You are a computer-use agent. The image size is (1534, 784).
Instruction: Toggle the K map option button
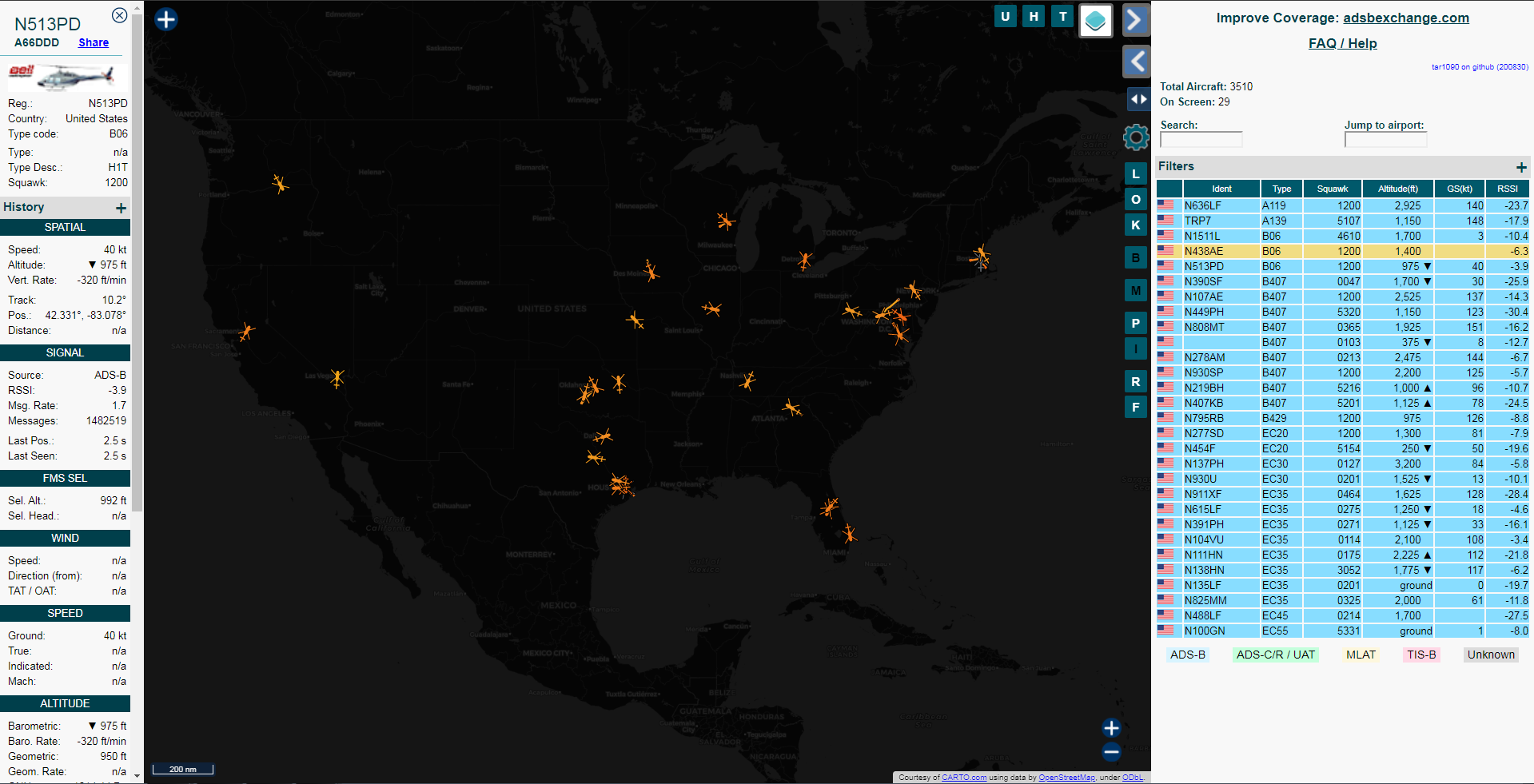(x=1136, y=225)
